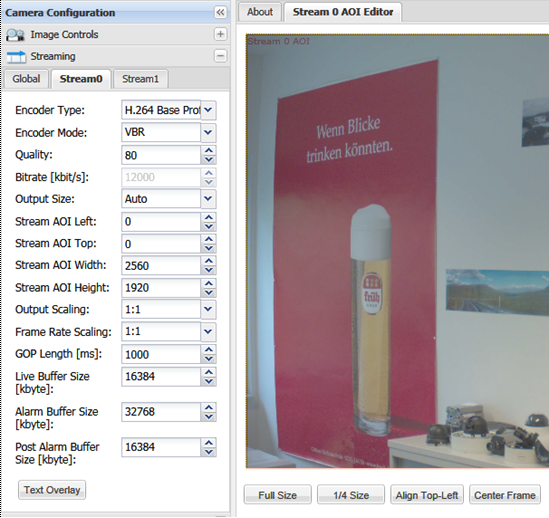Click the Stream 0 AOI preview image
The width and height of the screenshot is (549, 518).
[x=397, y=251]
